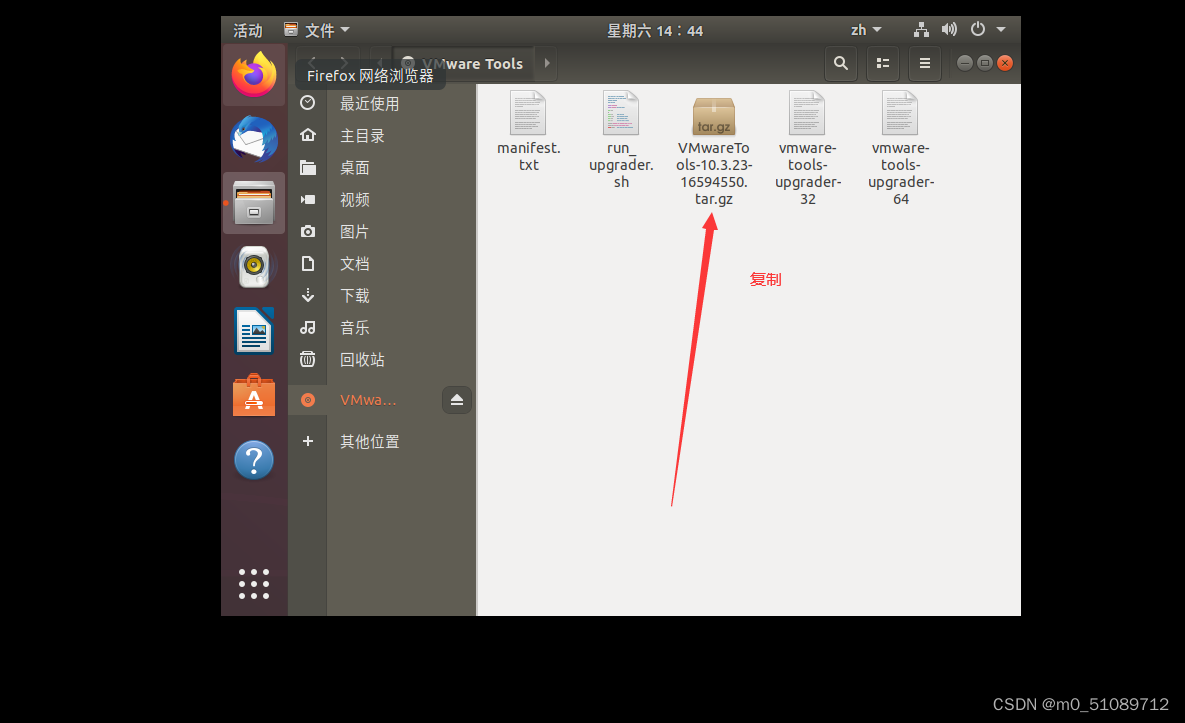Open the hamburger menu in Files
This screenshot has width=1185, height=723.
924,63
